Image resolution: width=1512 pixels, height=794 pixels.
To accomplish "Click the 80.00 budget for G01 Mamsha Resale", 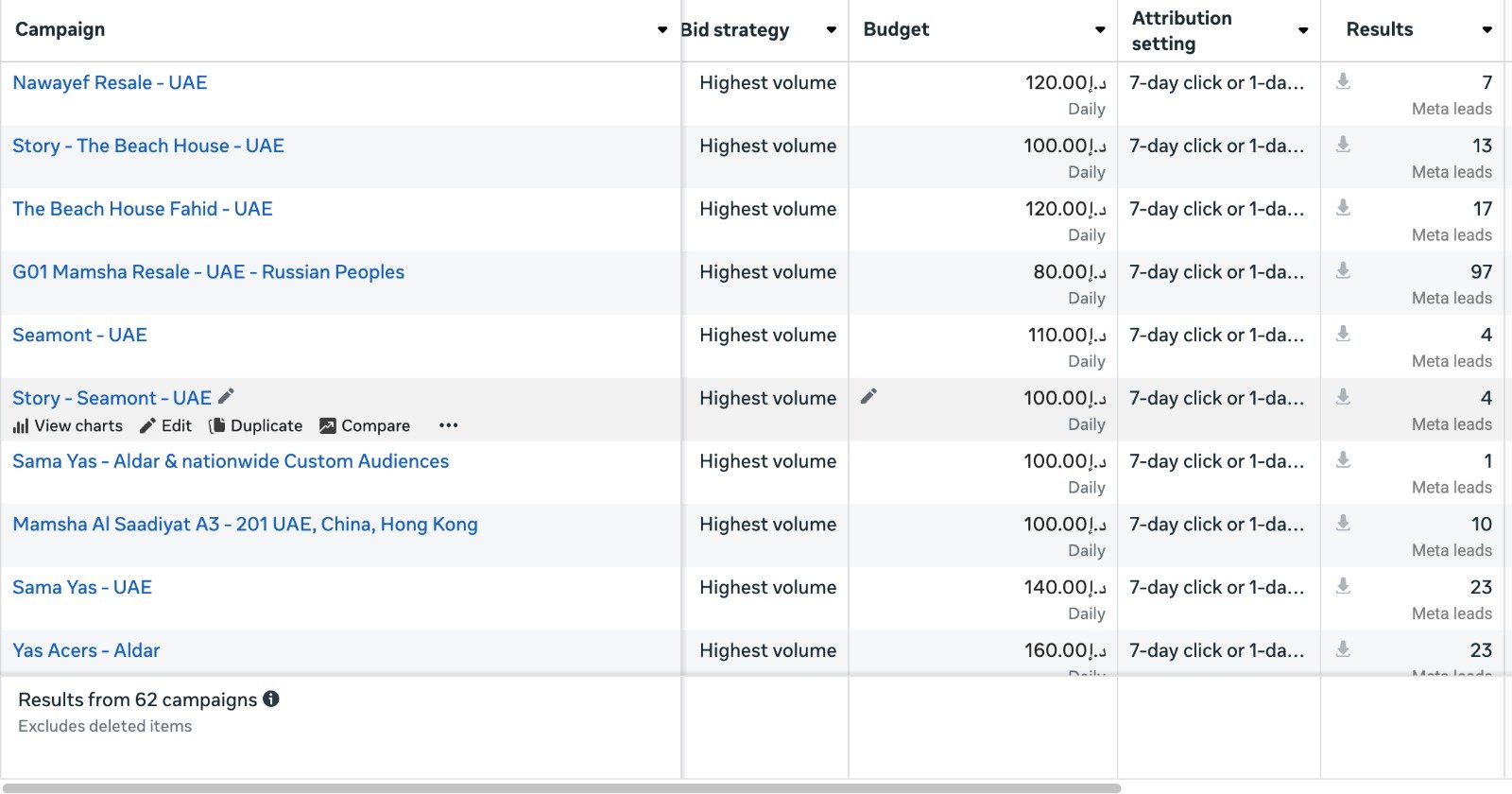I will click(x=1070, y=272).
